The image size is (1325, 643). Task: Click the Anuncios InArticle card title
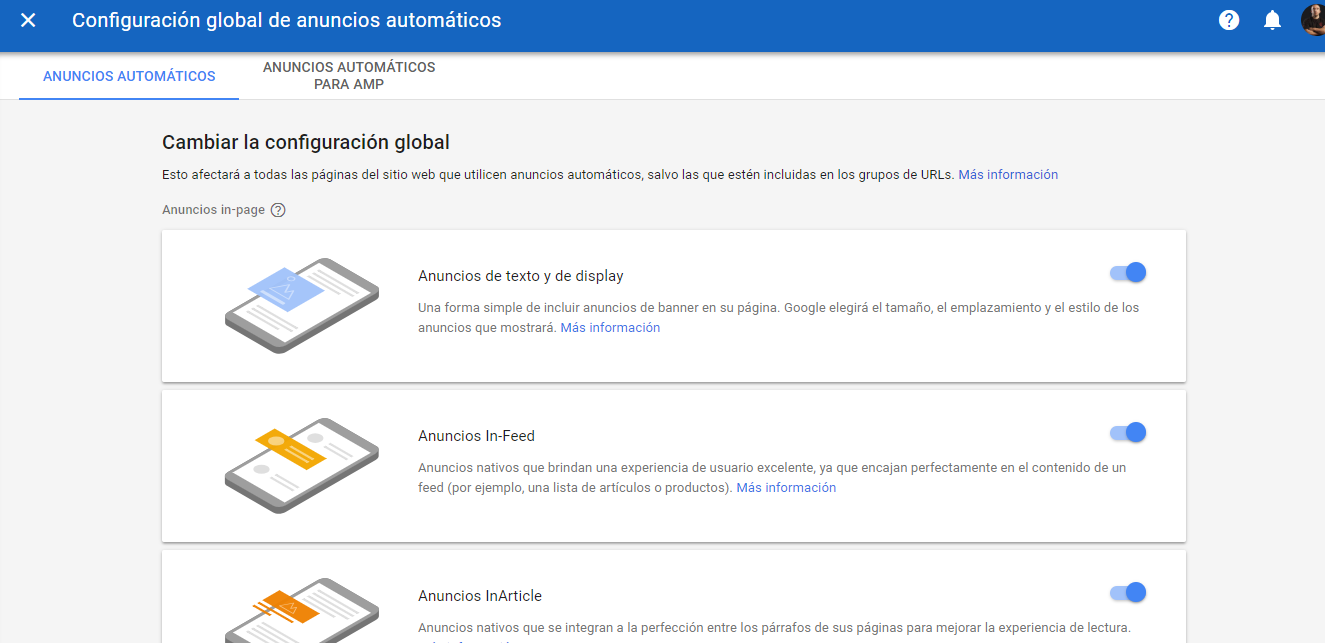coord(479,596)
